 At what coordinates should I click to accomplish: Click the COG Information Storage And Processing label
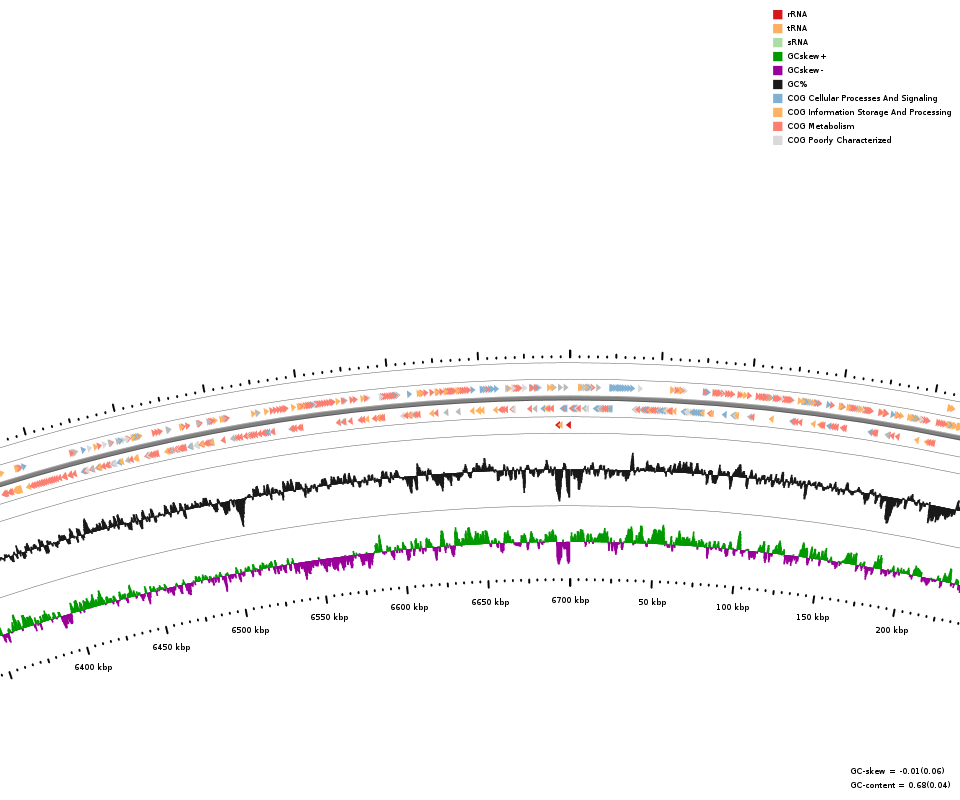pyautogui.click(x=869, y=113)
